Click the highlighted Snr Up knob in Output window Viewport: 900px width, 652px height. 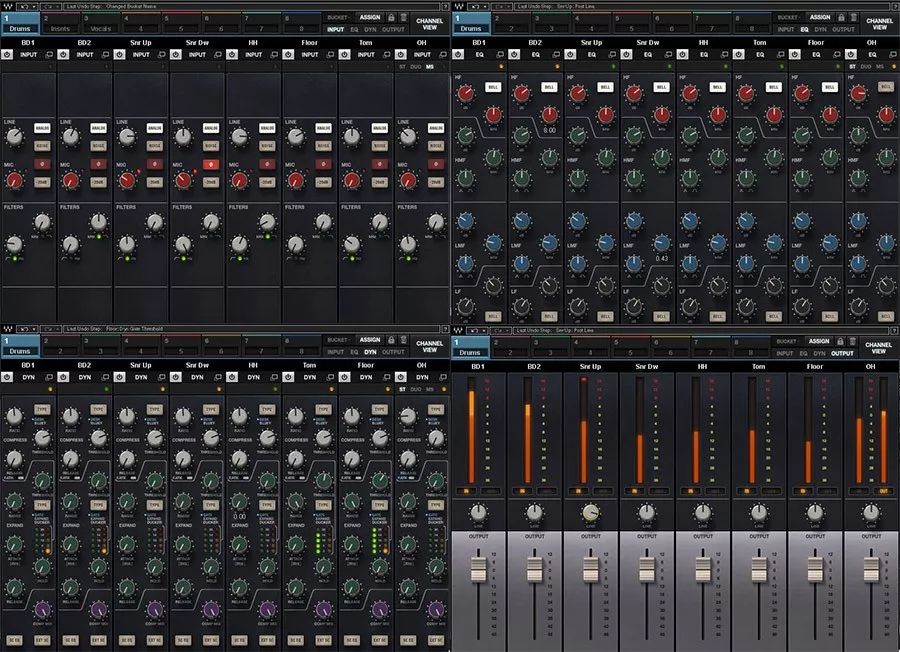[x=591, y=512]
